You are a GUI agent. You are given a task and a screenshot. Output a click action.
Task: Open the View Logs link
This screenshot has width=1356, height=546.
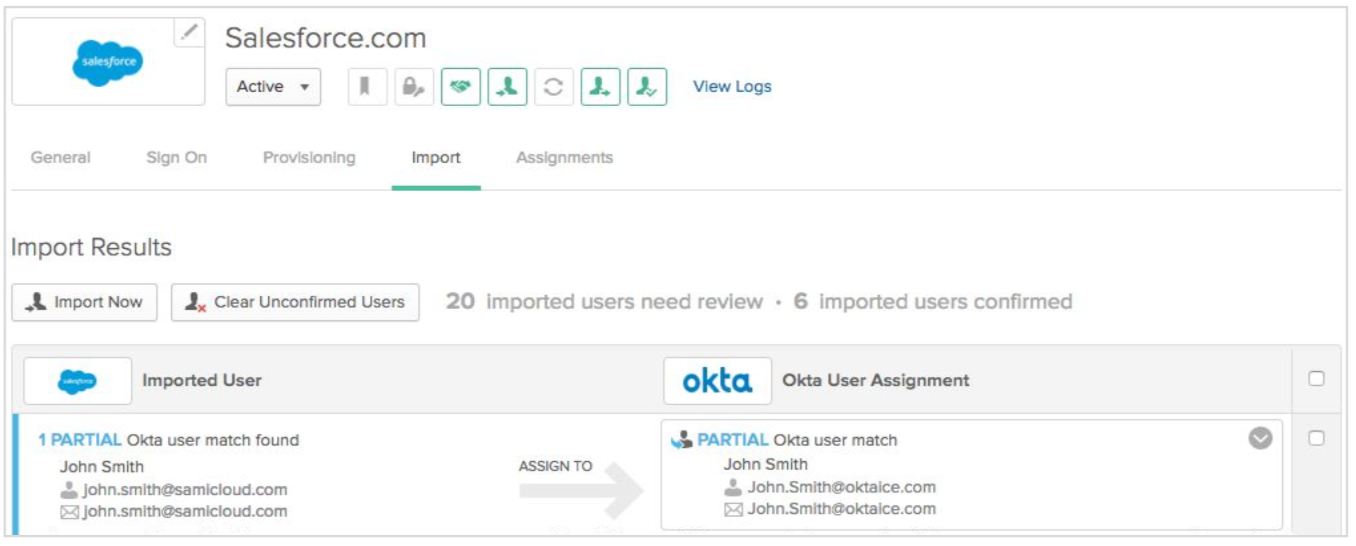point(732,87)
